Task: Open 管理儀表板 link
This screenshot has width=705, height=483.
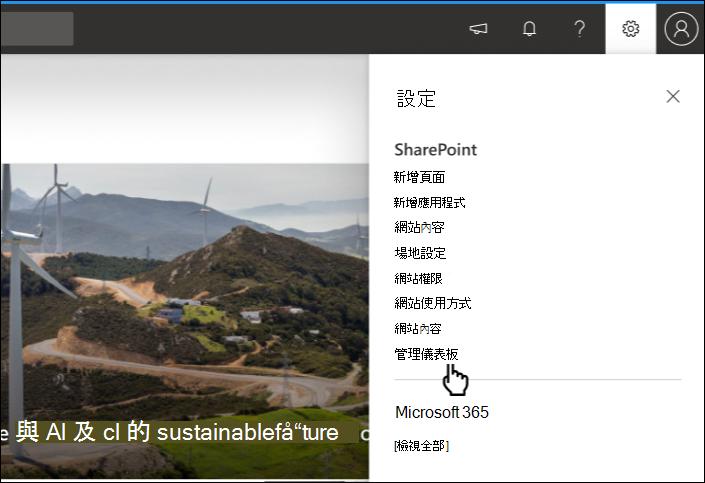Action: click(x=426, y=354)
